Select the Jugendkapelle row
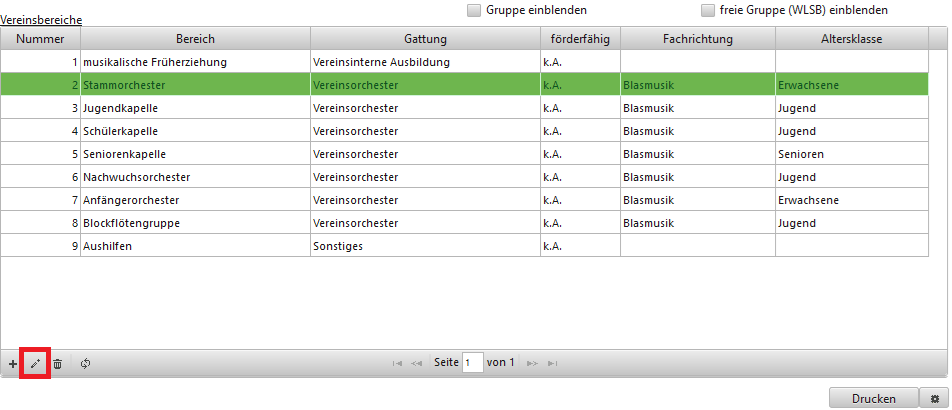The width and height of the screenshot is (952, 410). coord(195,108)
